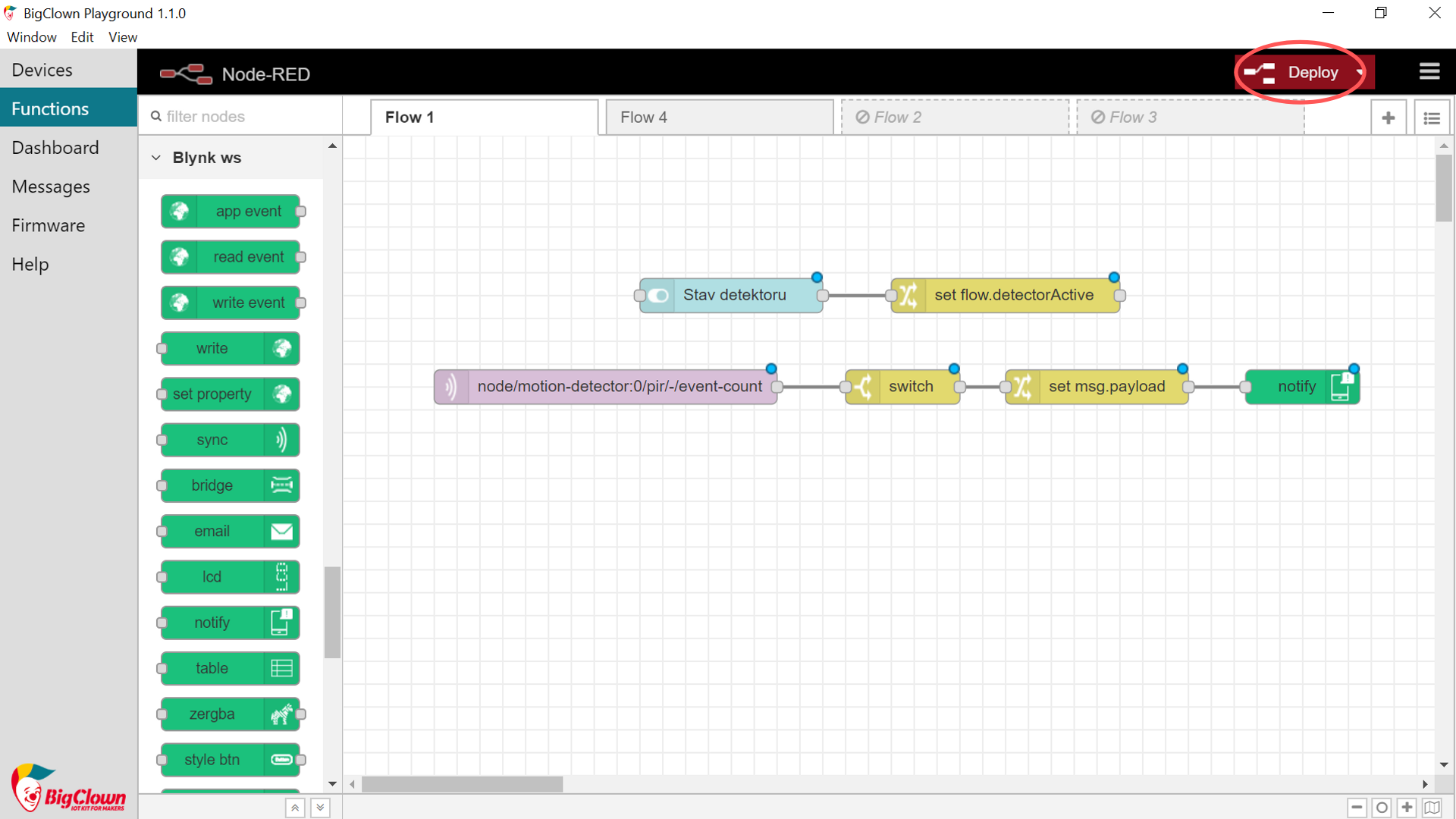Open the Edit menu
Viewport: 1456px width, 819px height.
82,37
